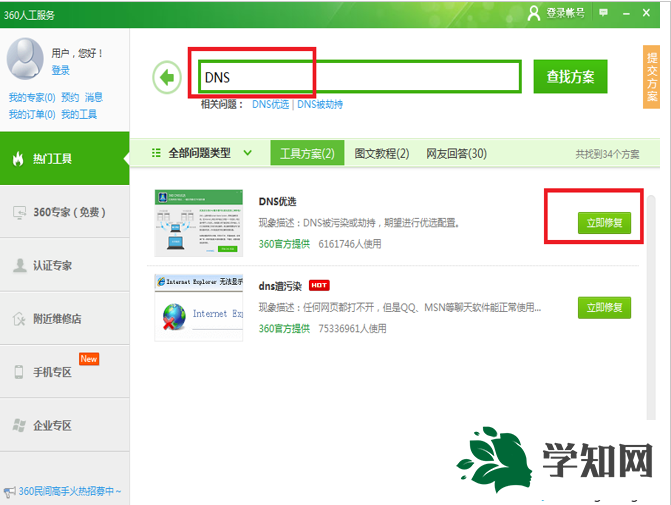This screenshot has width=671, height=505.
Task: Click the Windows flag icon beside 企业专区
Action: [x=19, y=425]
